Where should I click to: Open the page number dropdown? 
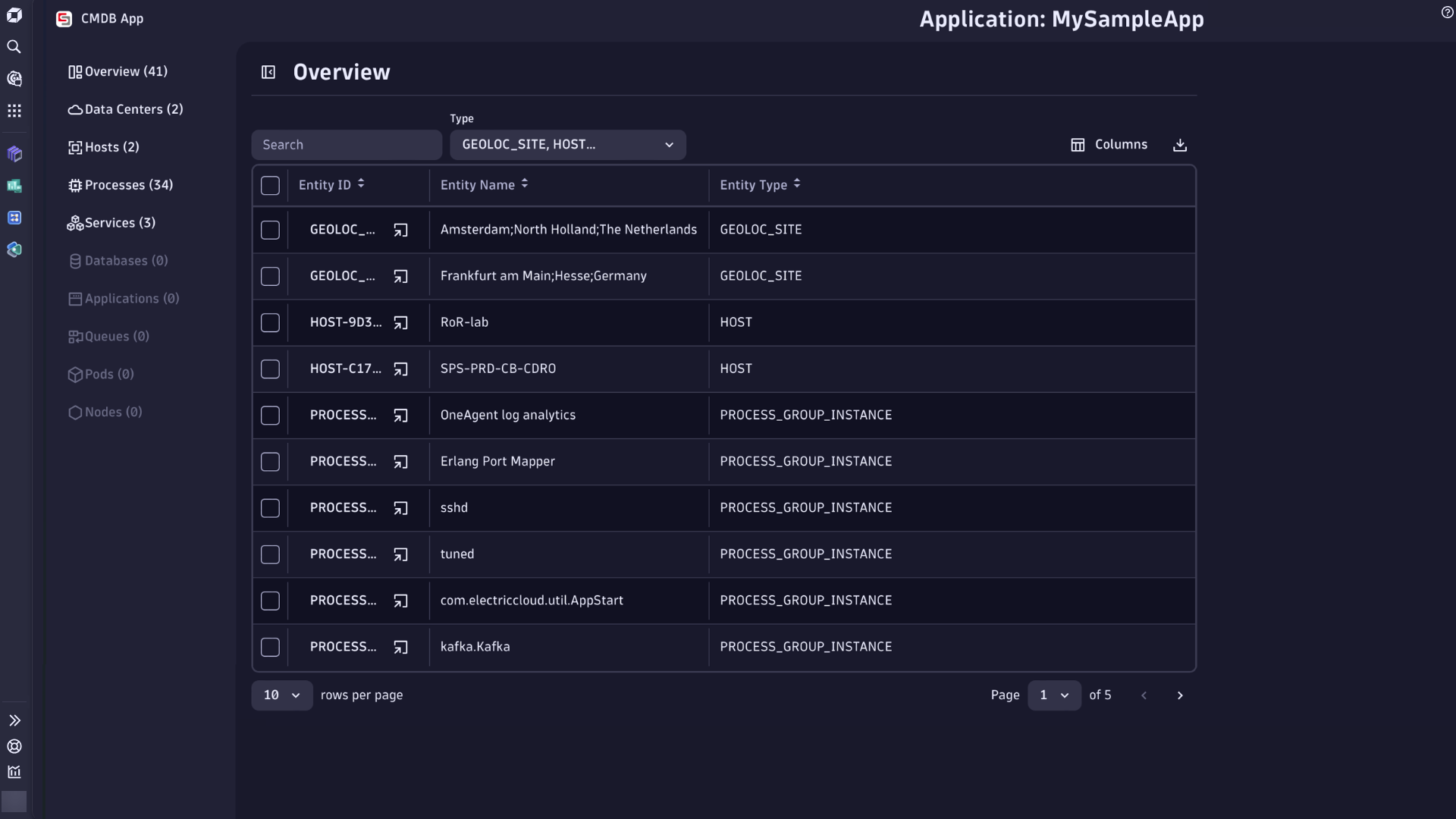(x=1054, y=695)
